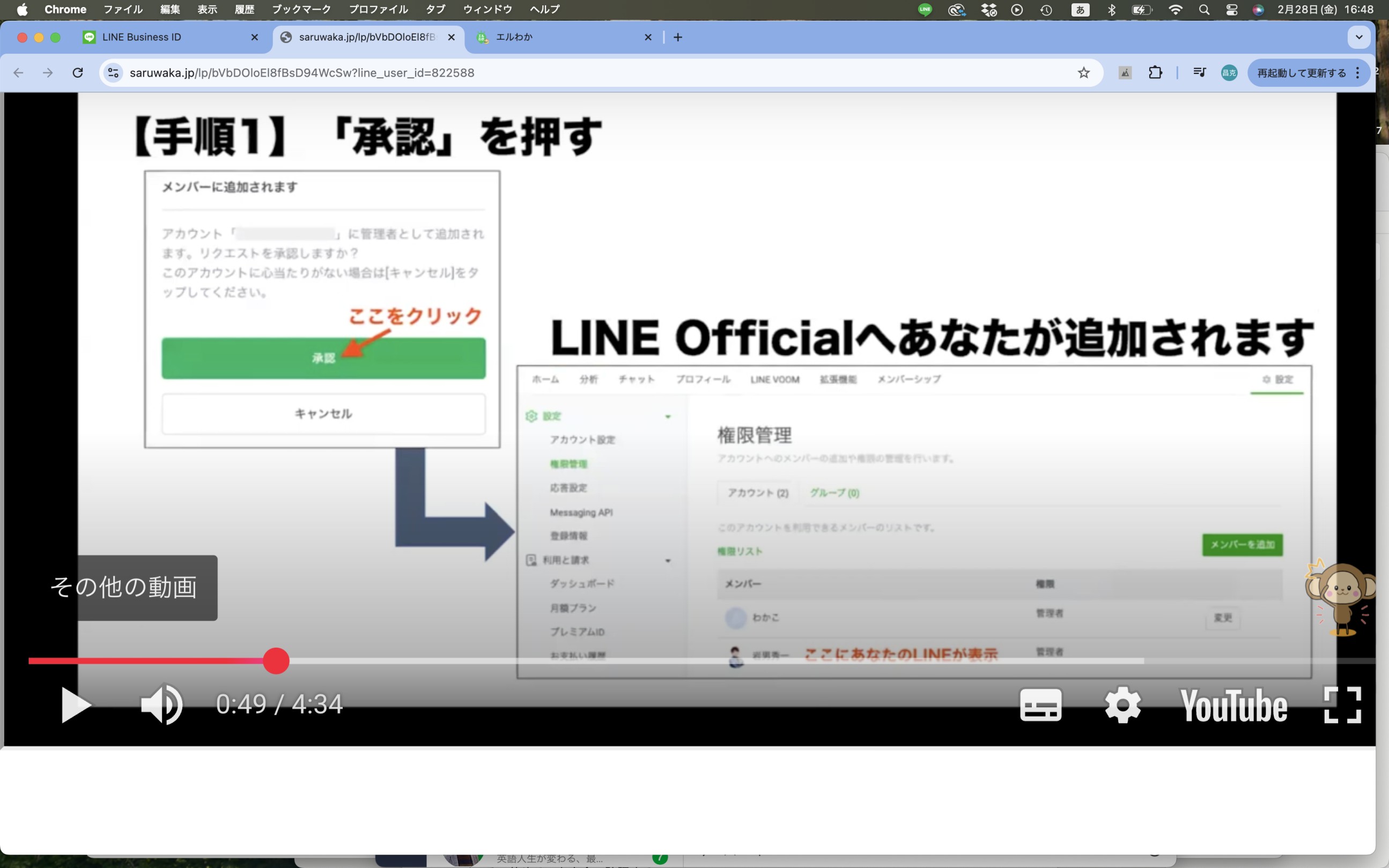1389x868 pixels.
Task: Open the ウィンドウ menu
Action: [487, 10]
